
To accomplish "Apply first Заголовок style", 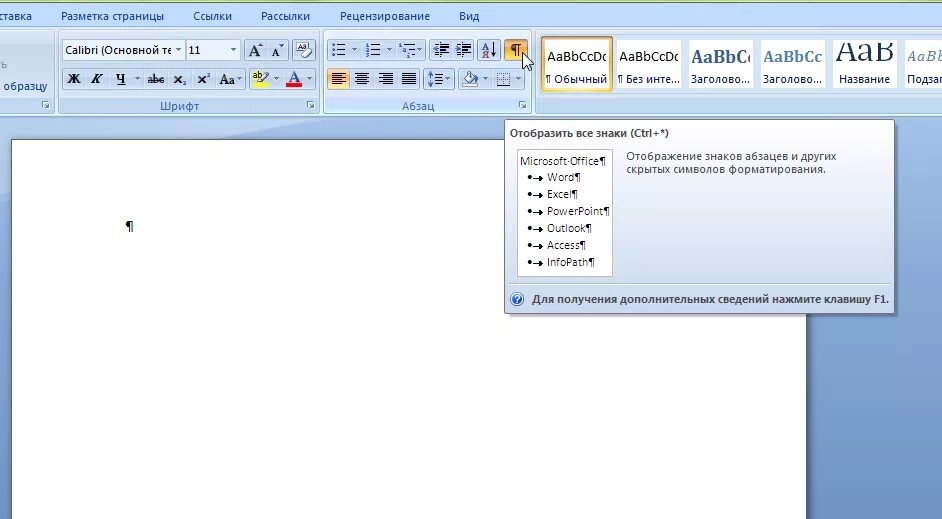I will [720, 64].
